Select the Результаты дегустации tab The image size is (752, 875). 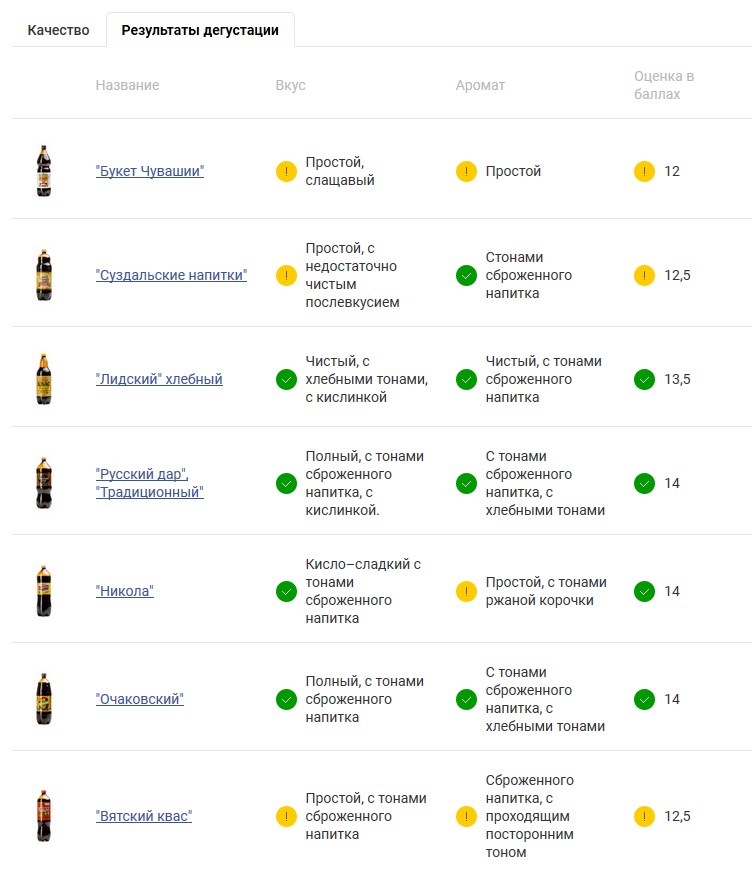point(200,30)
